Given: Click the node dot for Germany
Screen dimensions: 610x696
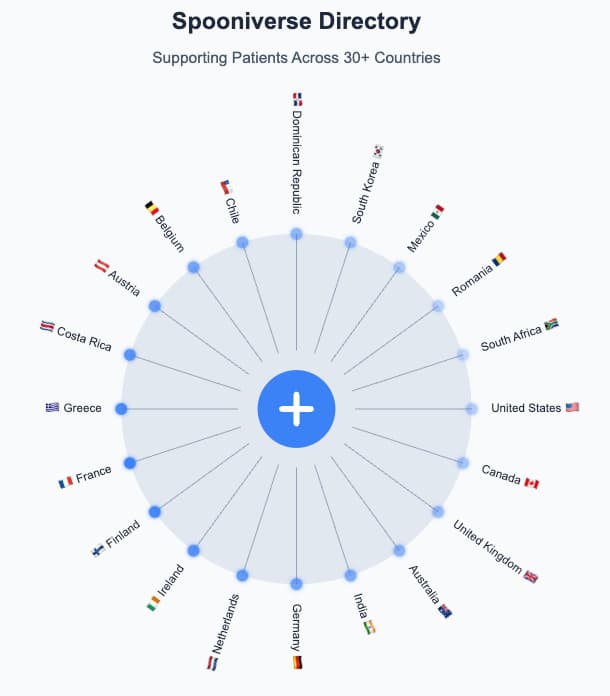Looking at the screenshot, I should [296, 584].
